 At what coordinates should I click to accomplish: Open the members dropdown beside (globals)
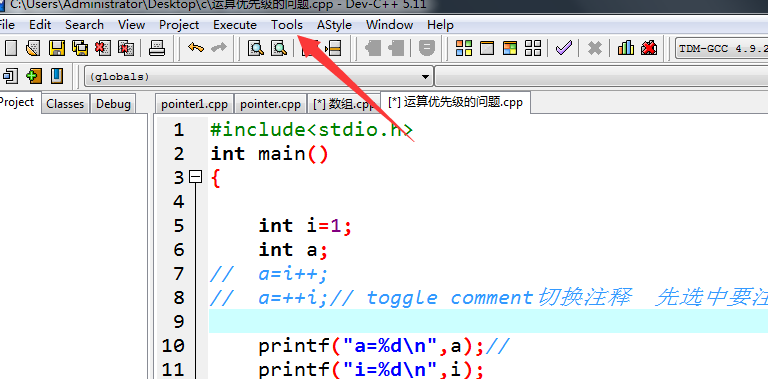click(601, 76)
